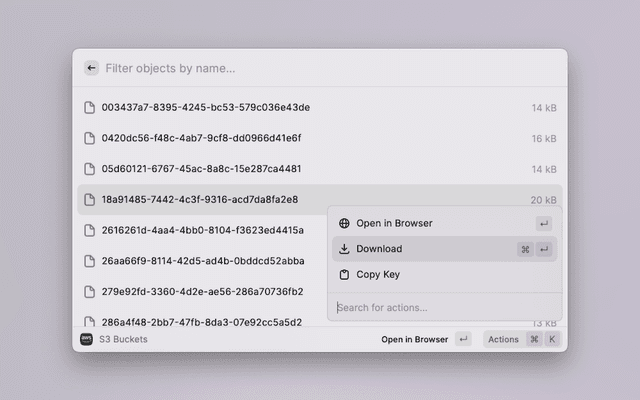This screenshot has width=640, height=400.
Task: Click file icon of object 003437a7-8395
Action: click(89, 107)
